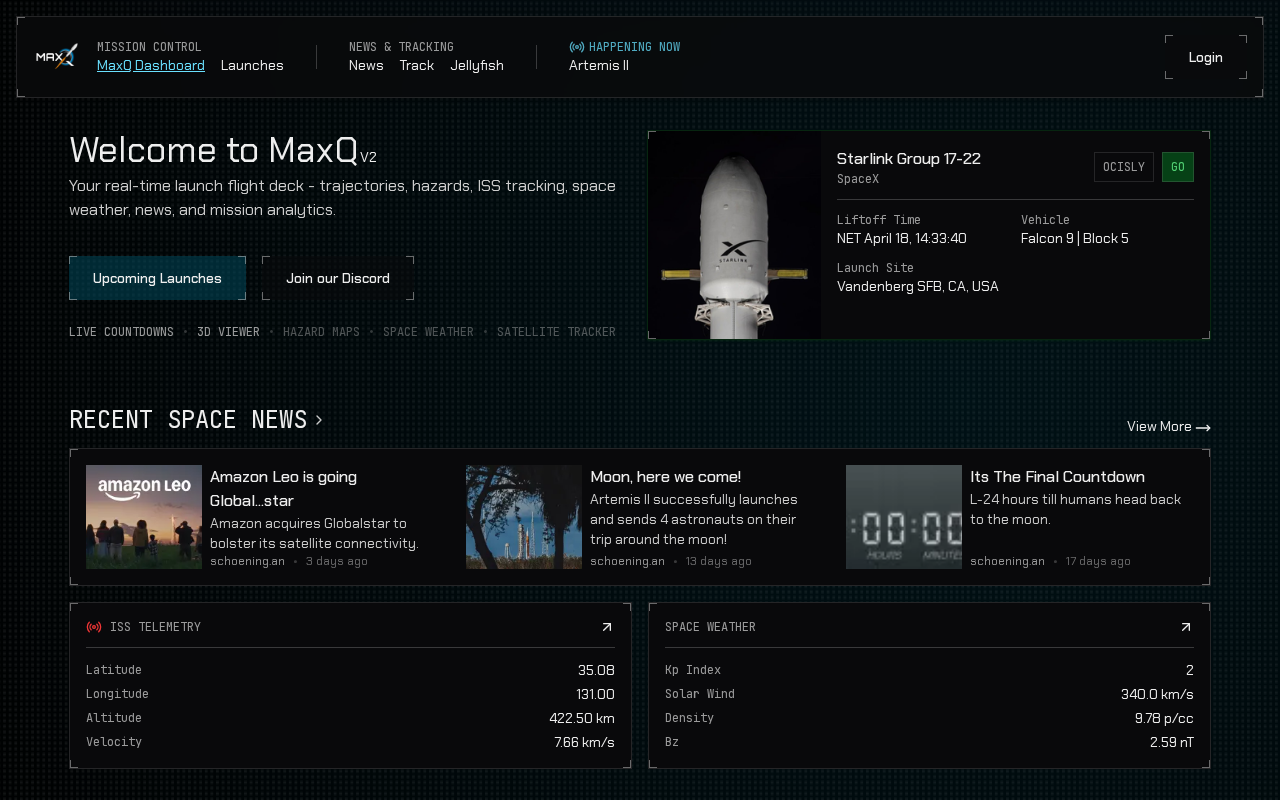This screenshot has height=800, width=1280.
Task: Click the green GO status badge
Action: pos(1178,167)
